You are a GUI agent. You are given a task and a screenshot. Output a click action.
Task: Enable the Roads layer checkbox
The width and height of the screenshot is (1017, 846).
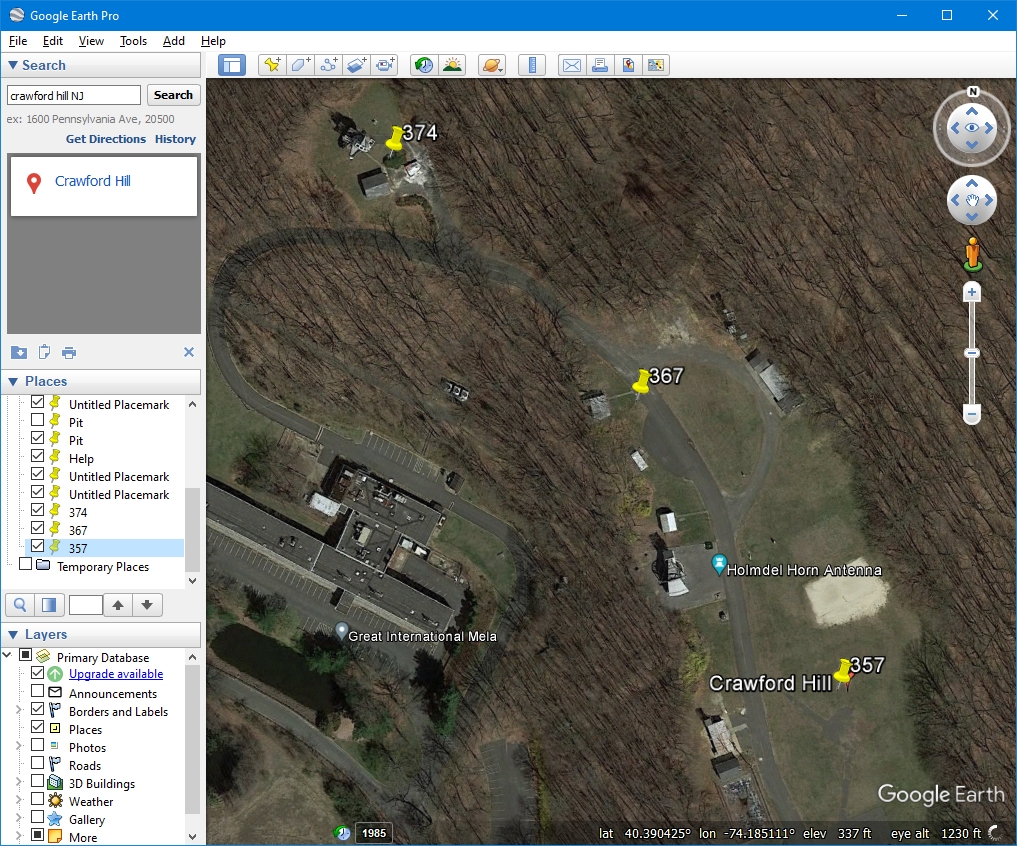[x=38, y=764]
